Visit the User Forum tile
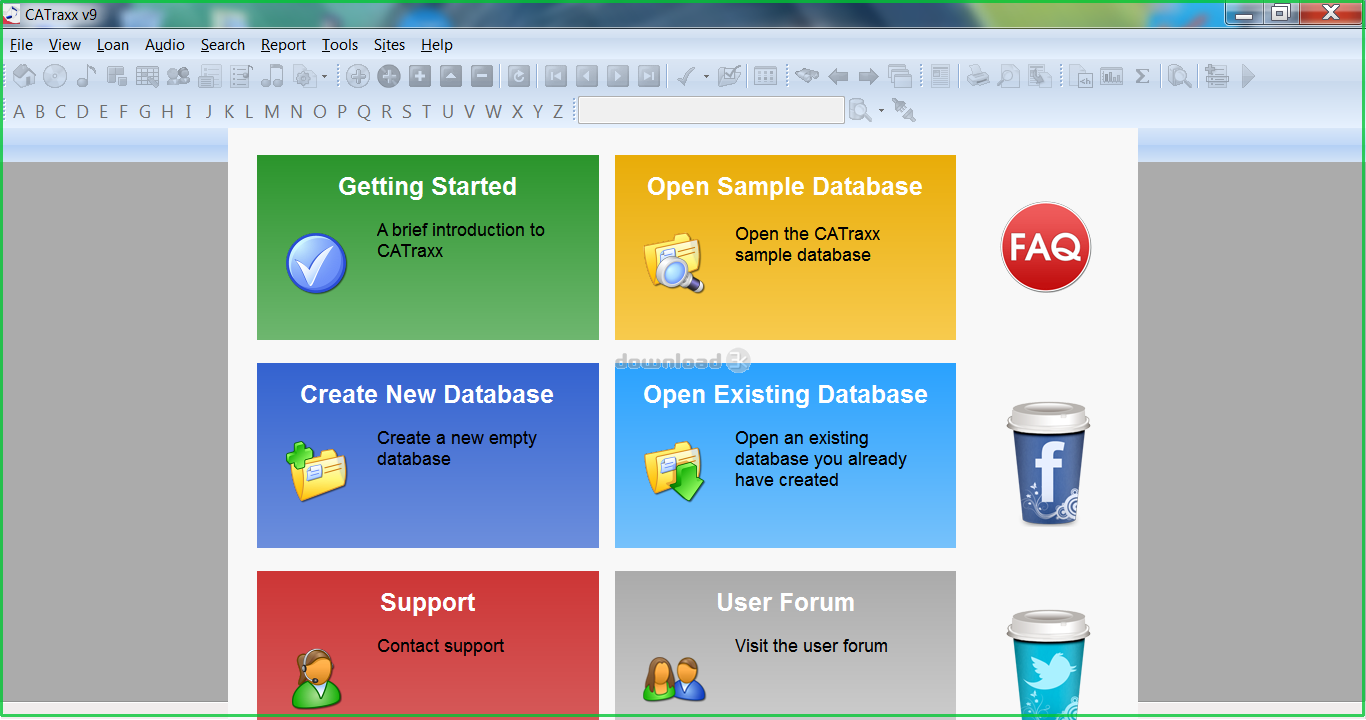The height and width of the screenshot is (720, 1366). (785, 645)
